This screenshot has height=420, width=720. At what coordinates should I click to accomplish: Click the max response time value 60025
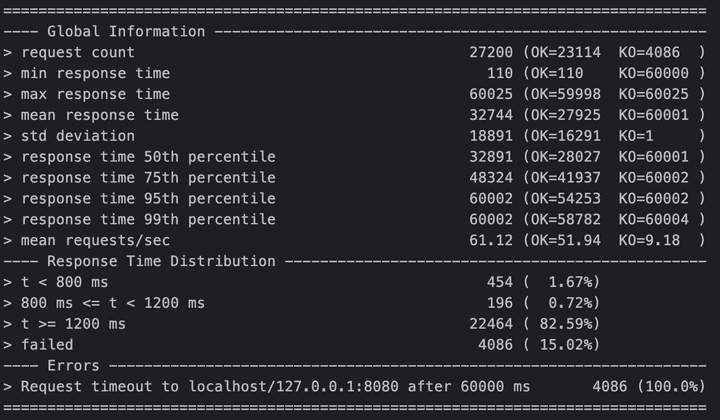491,94
